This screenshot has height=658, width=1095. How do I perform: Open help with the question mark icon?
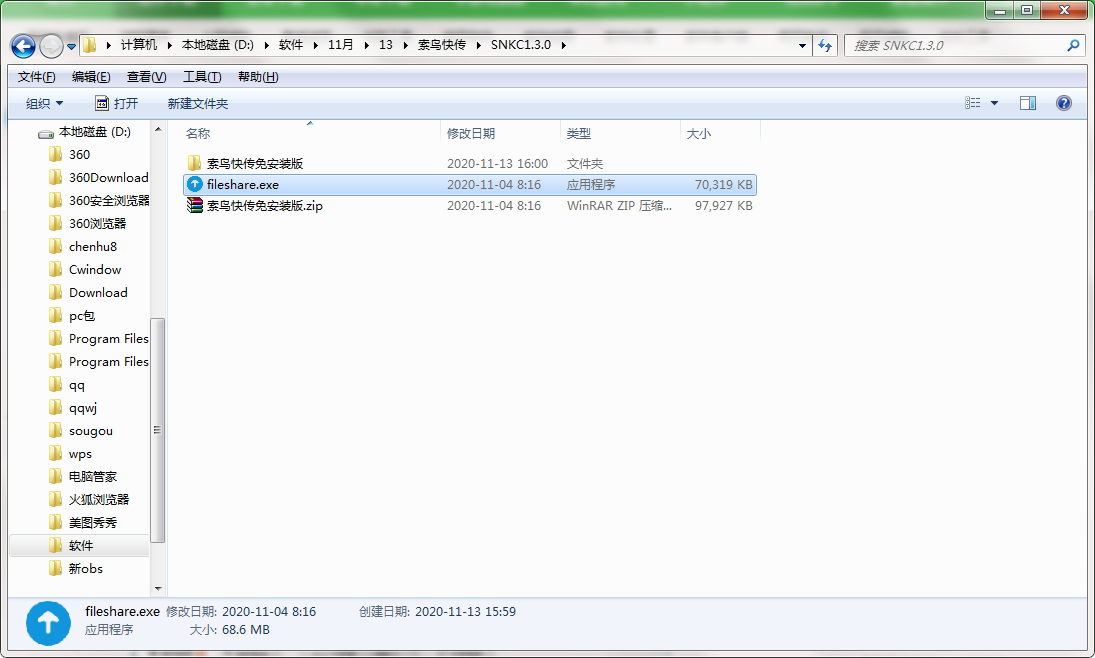point(1064,103)
